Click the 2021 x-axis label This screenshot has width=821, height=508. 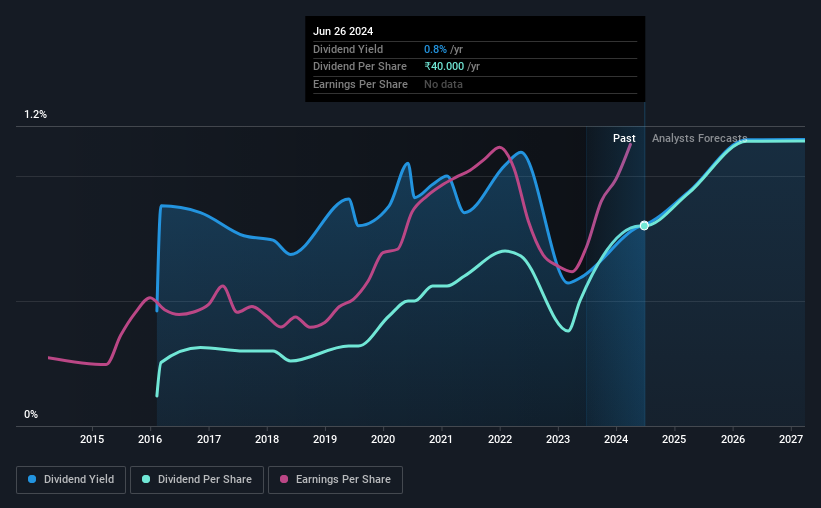tap(441, 439)
